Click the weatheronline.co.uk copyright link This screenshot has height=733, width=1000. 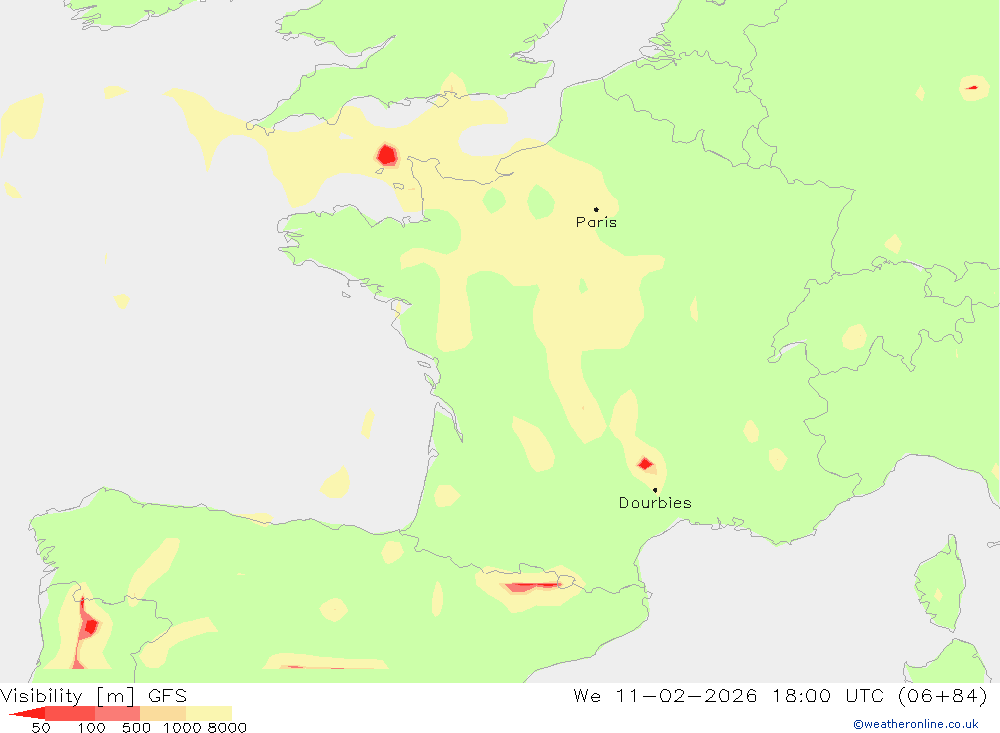point(915,724)
